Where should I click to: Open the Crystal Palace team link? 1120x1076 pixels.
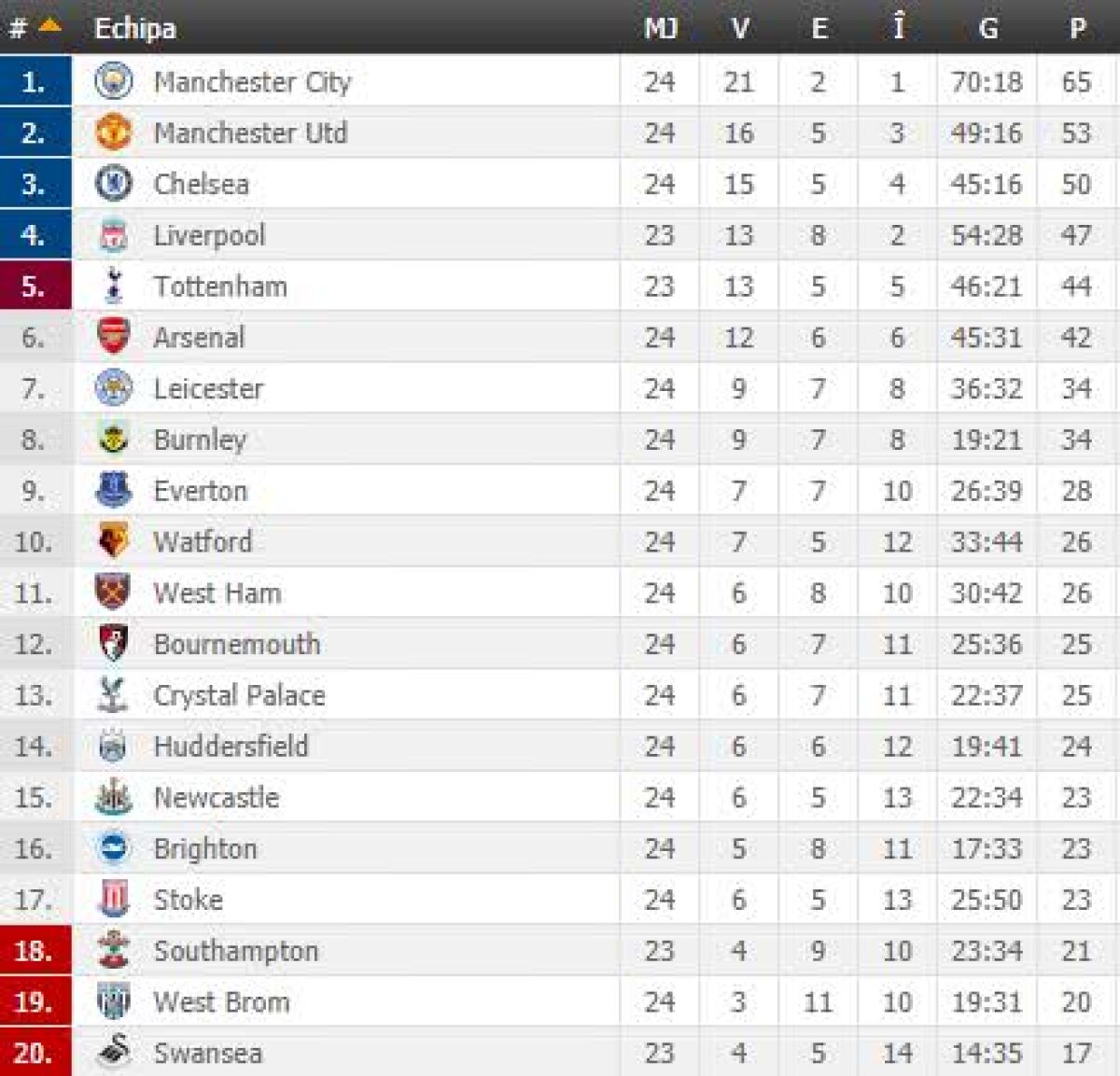point(240,695)
